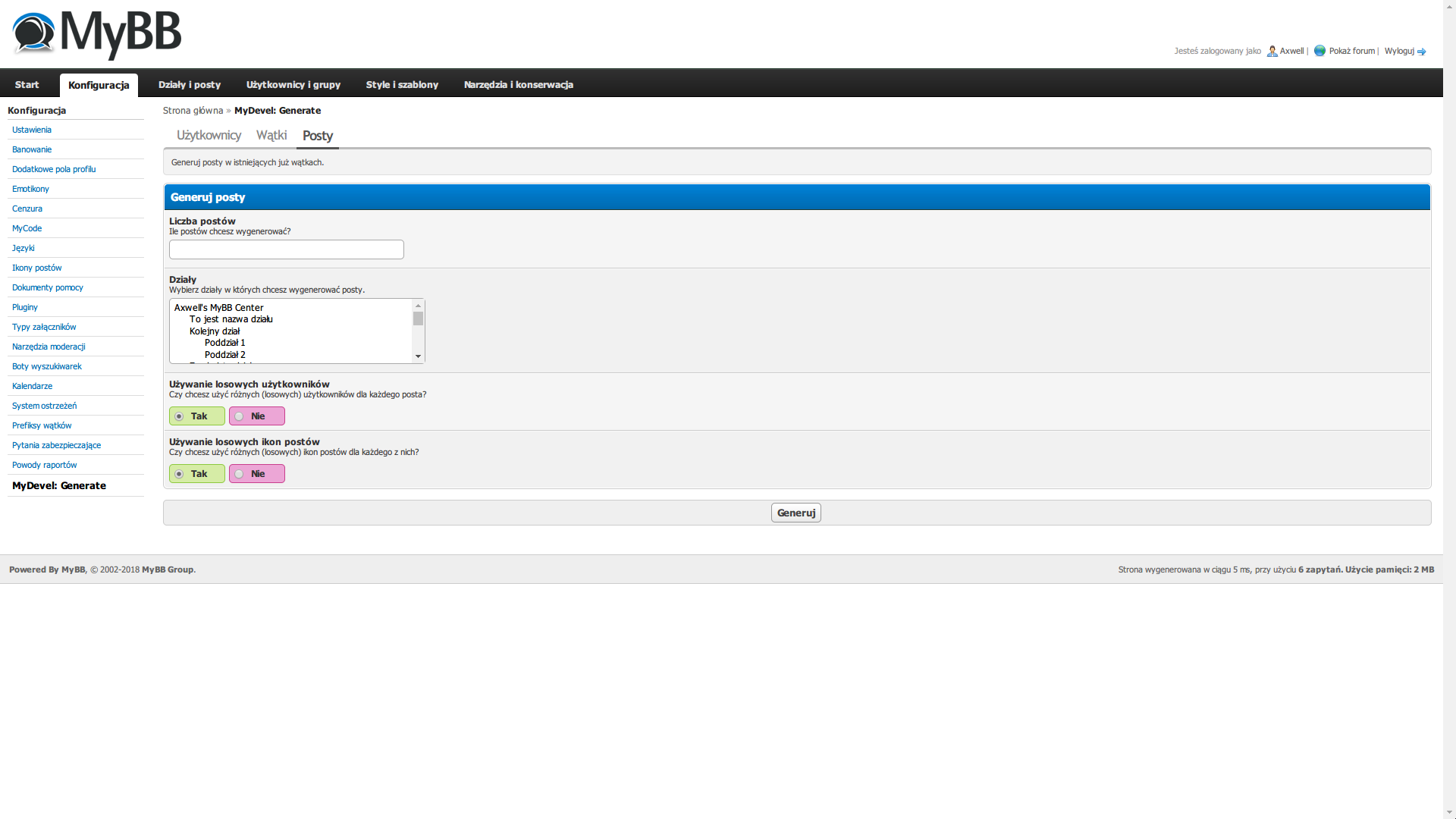Click the Liczba postów input field
Viewport: 1456px width, 819px height.
287,249
